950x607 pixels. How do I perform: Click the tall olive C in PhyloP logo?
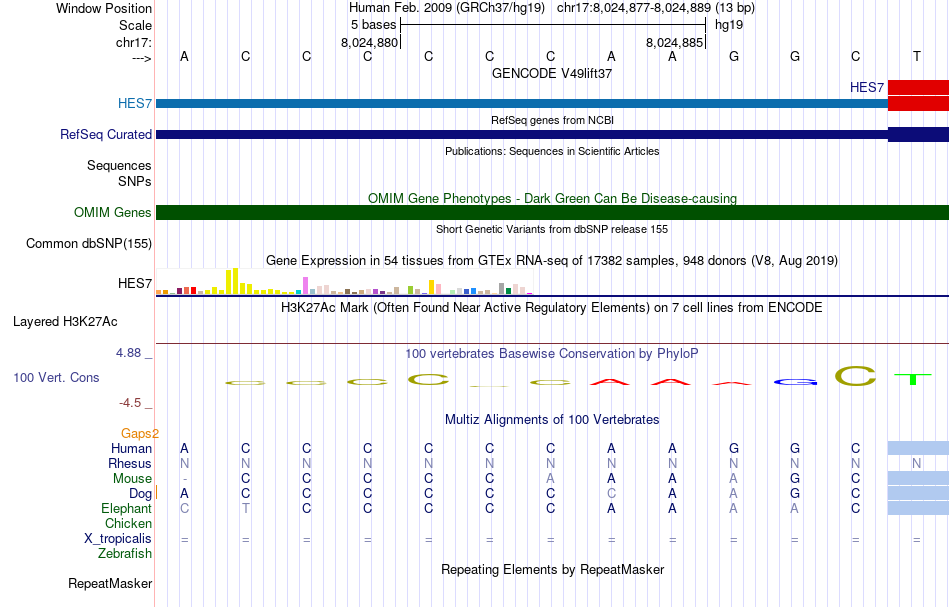click(x=855, y=376)
